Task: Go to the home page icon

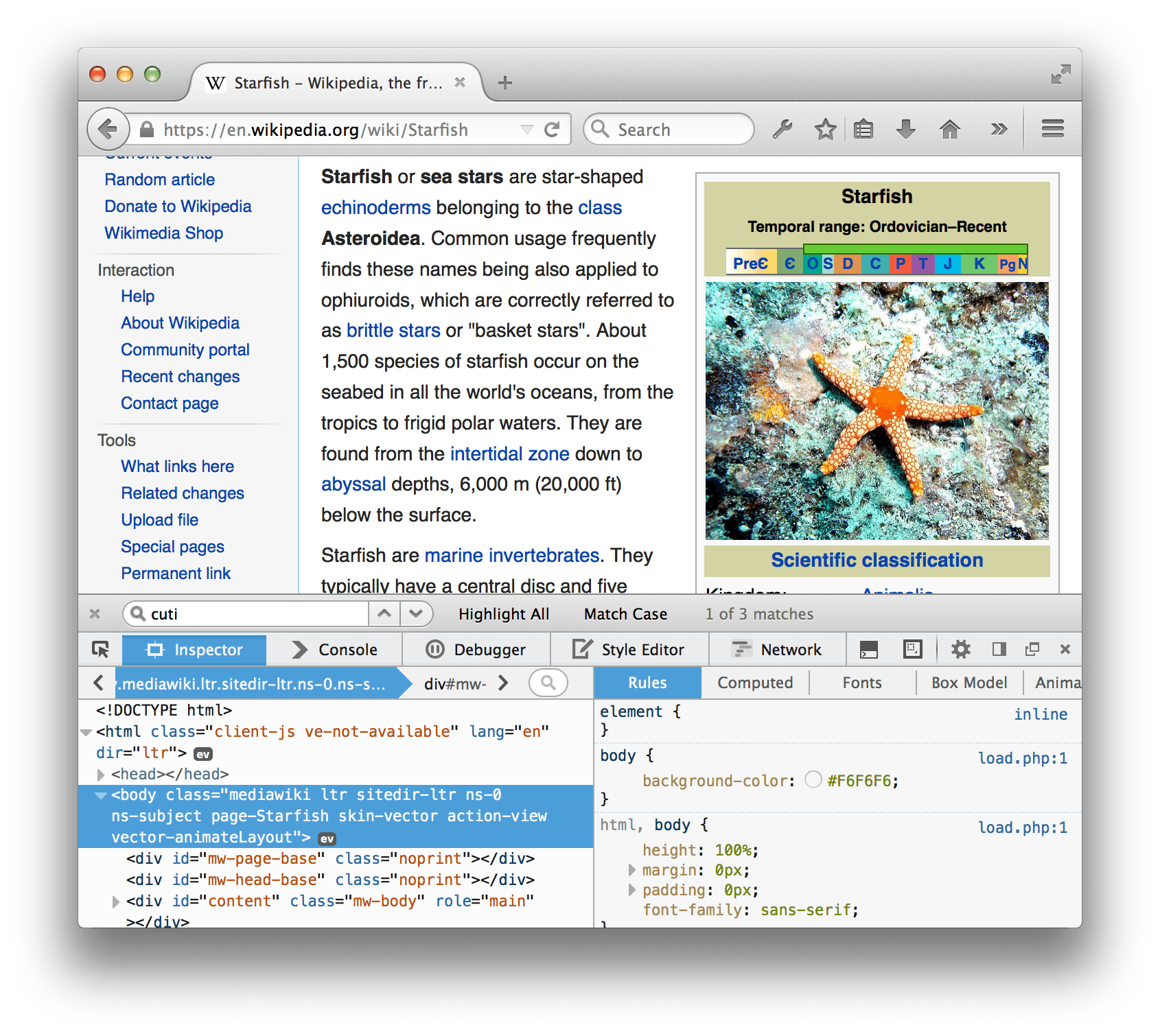Action: click(950, 129)
